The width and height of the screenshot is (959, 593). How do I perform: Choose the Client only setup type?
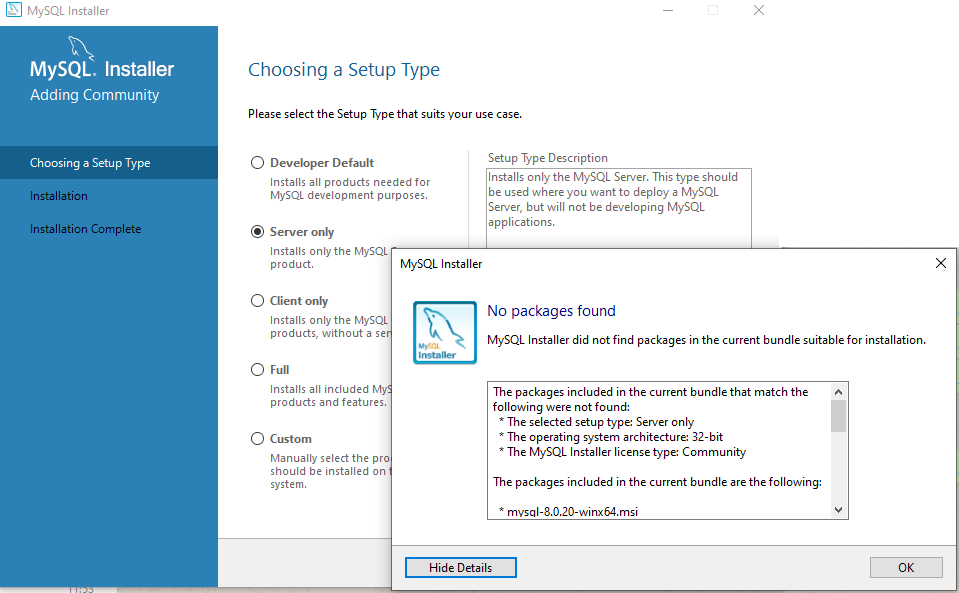click(257, 301)
